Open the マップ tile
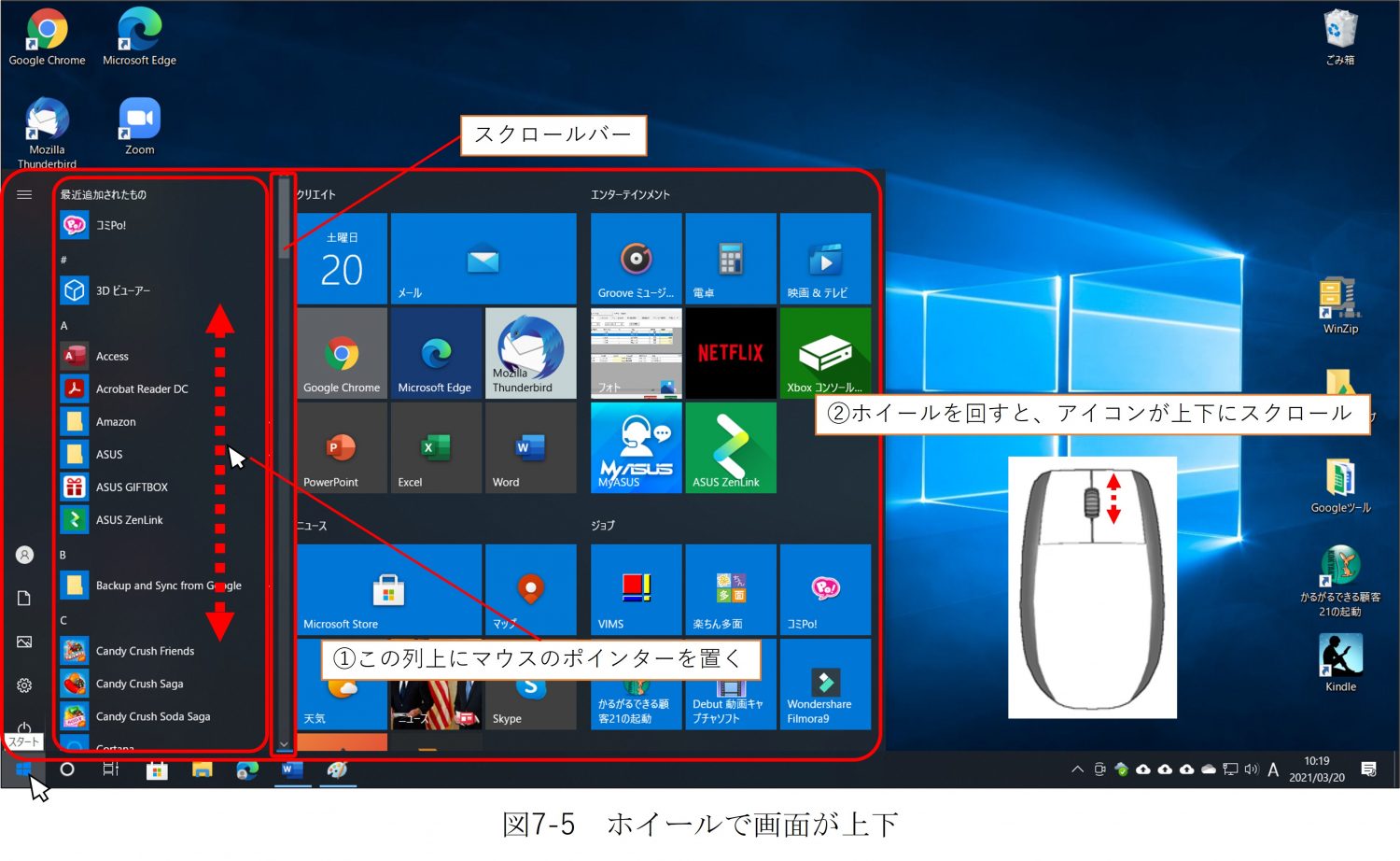Image resolution: width=1400 pixels, height=861 pixels. 530,589
